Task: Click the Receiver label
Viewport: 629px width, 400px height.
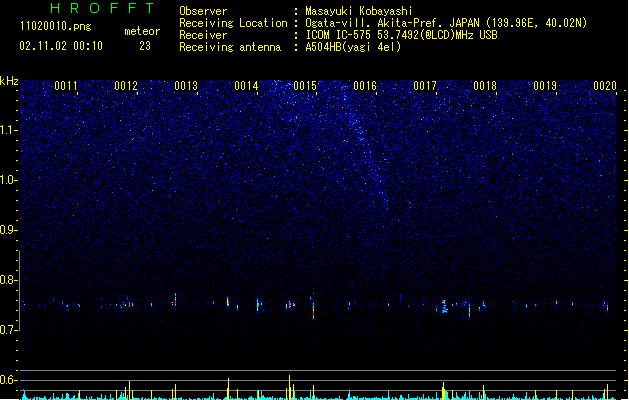Action: [203, 35]
